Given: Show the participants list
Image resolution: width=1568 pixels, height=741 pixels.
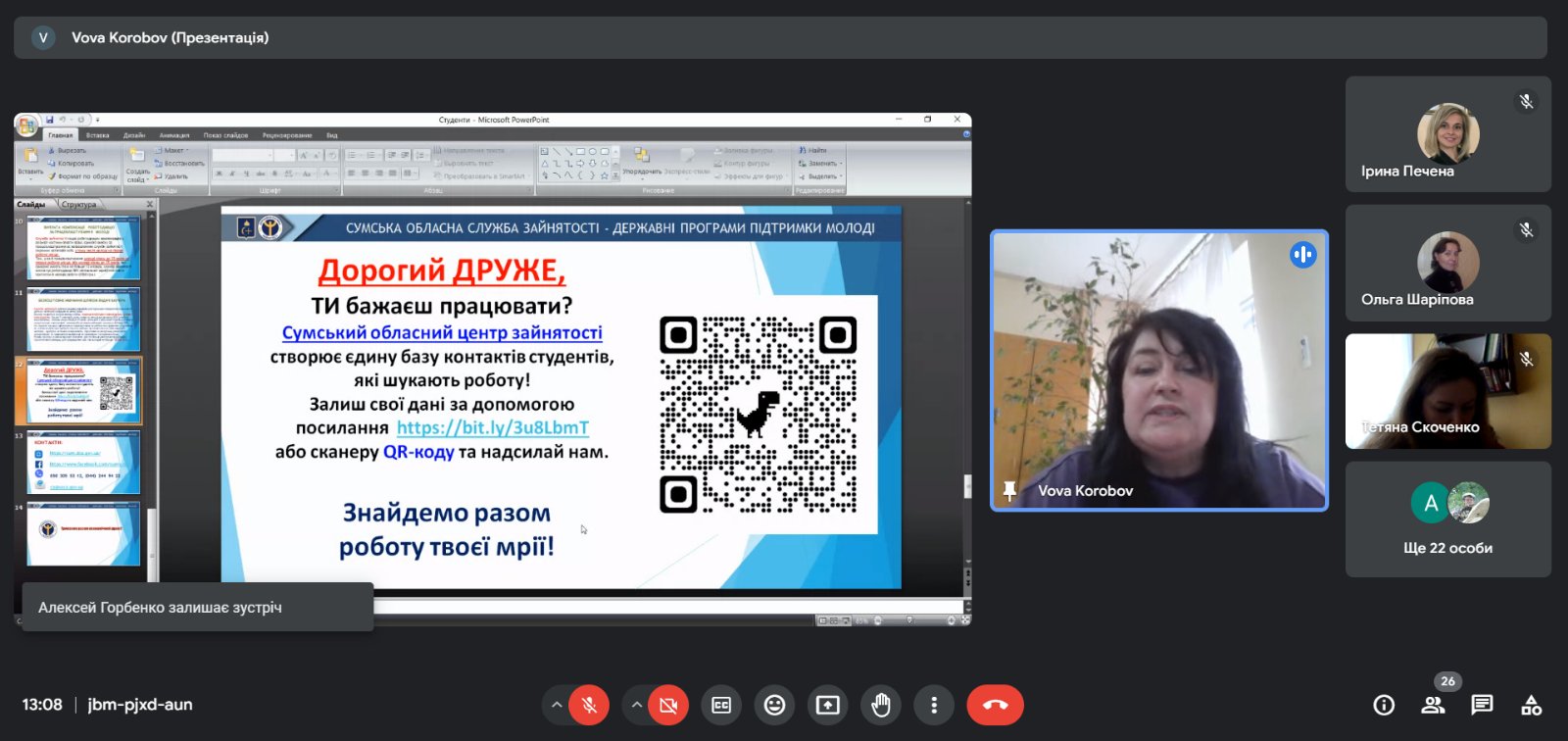Looking at the screenshot, I should 1433,705.
